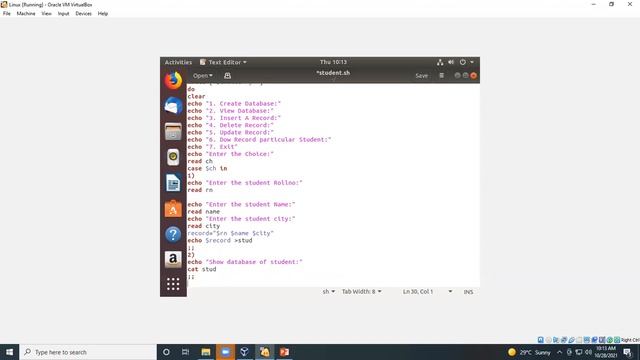Open Task View on Windows taskbar

pos(185,352)
